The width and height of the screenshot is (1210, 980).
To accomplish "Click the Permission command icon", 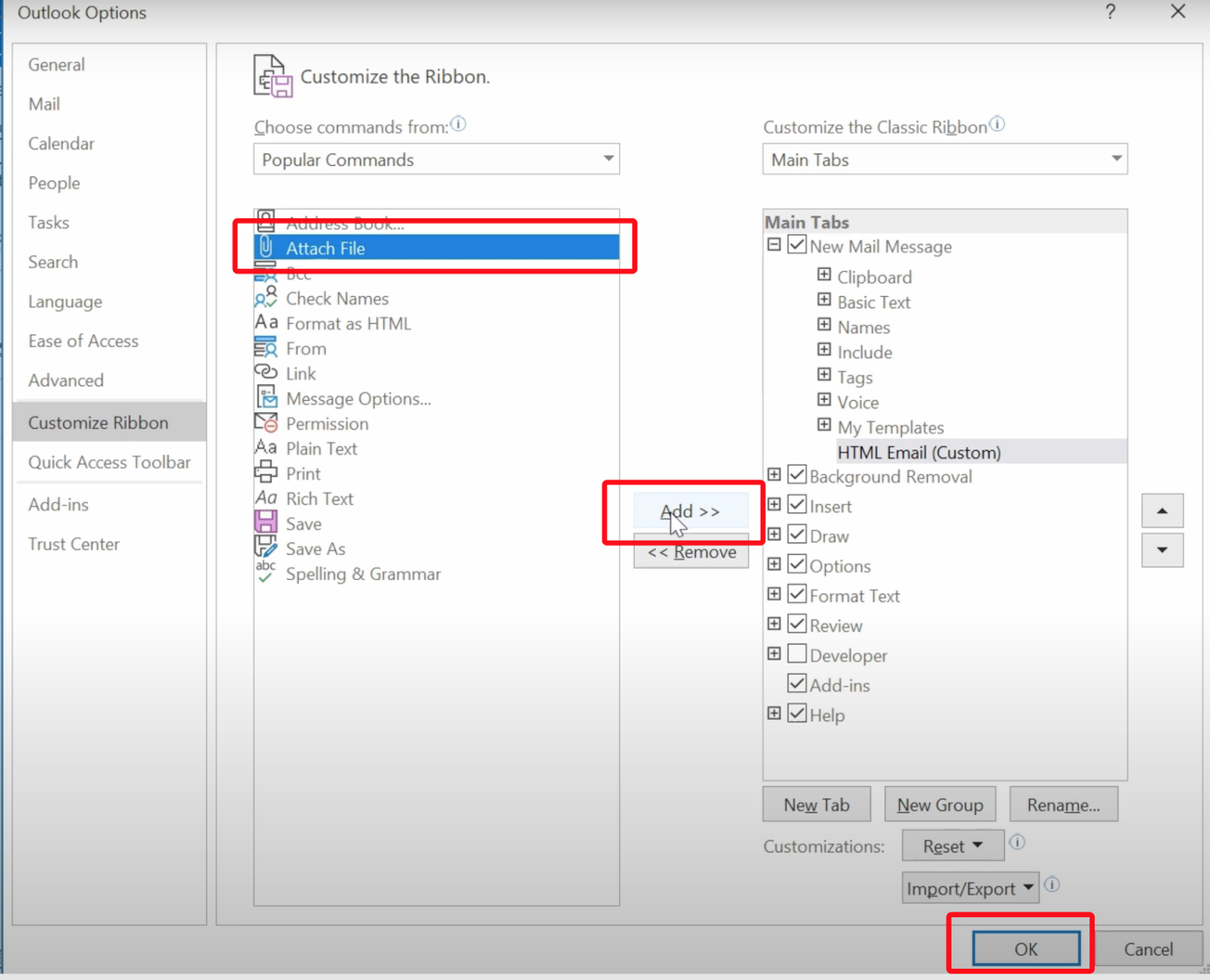I will pyautogui.click(x=266, y=422).
